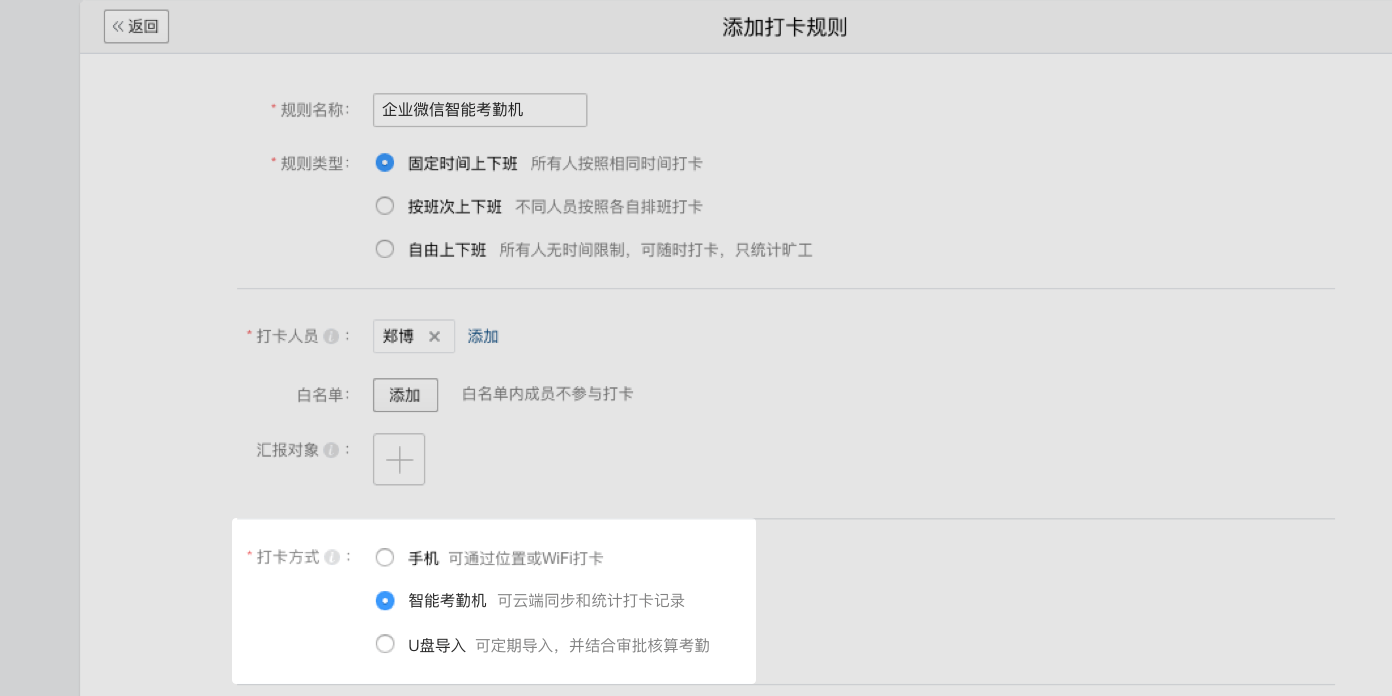This screenshot has height=696, width=1392.
Task: Click the 郑博 member tag
Action: pos(414,337)
